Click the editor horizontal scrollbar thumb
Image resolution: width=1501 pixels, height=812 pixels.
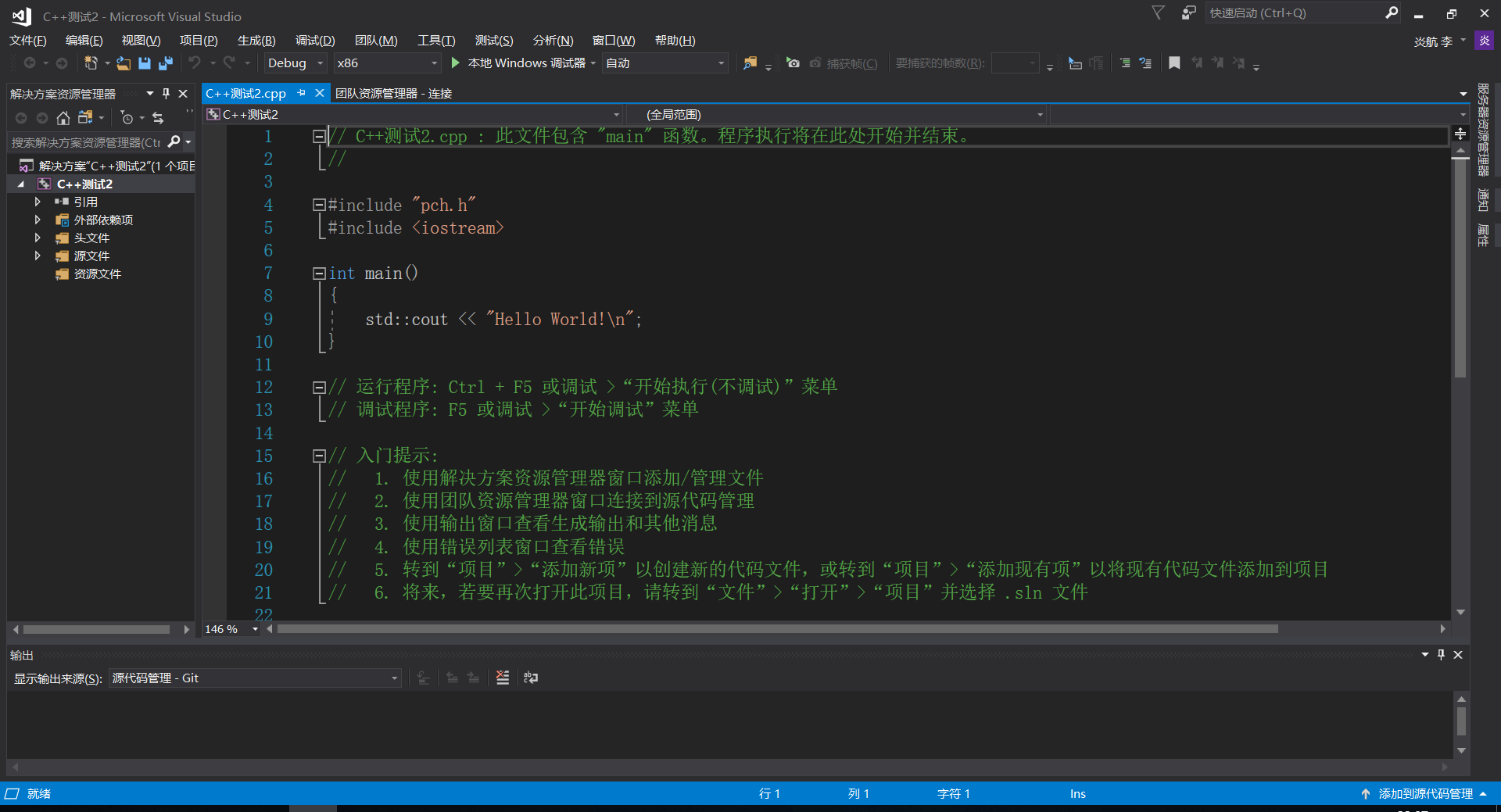coord(778,629)
